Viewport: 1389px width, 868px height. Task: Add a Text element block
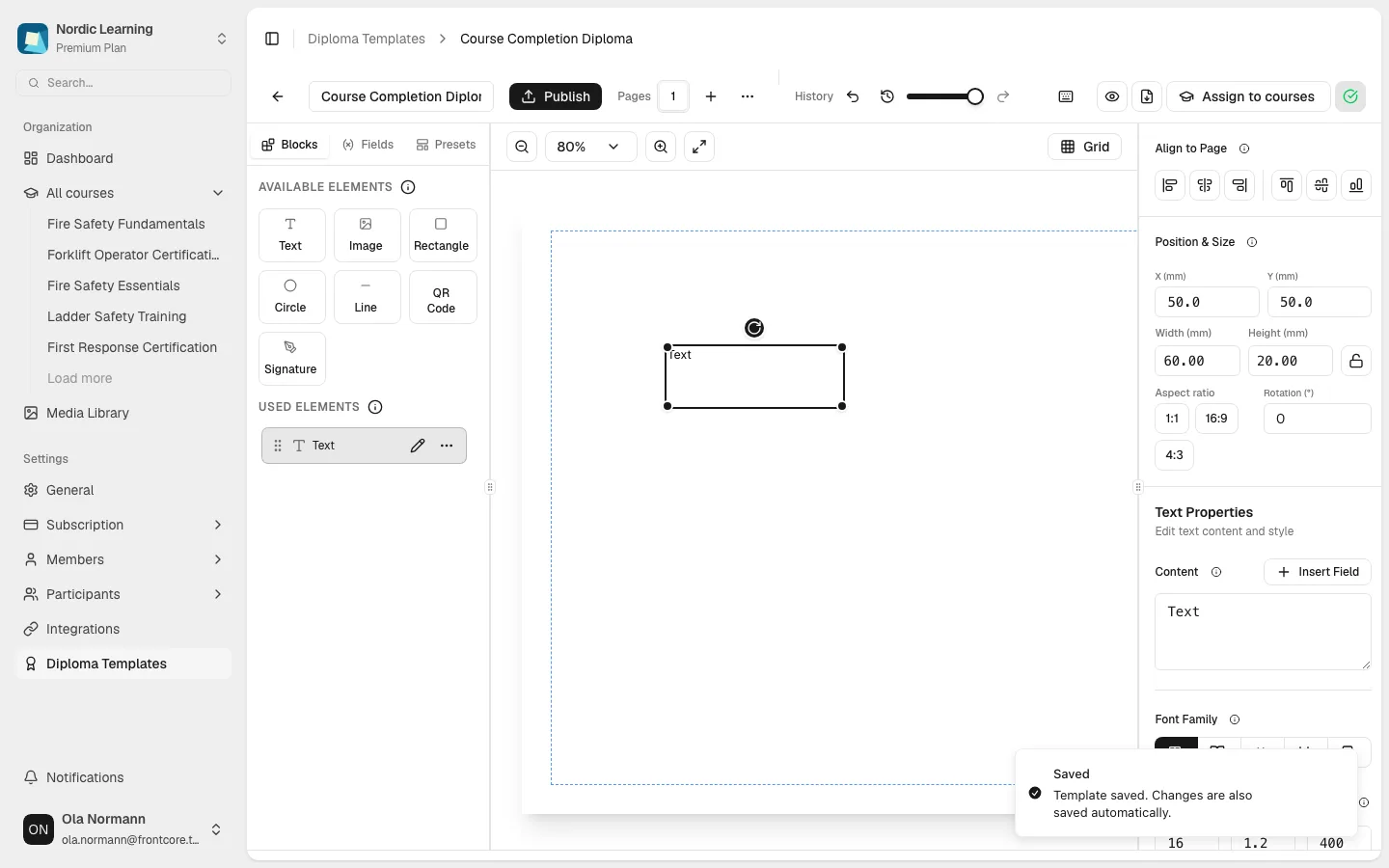[290, 235]
